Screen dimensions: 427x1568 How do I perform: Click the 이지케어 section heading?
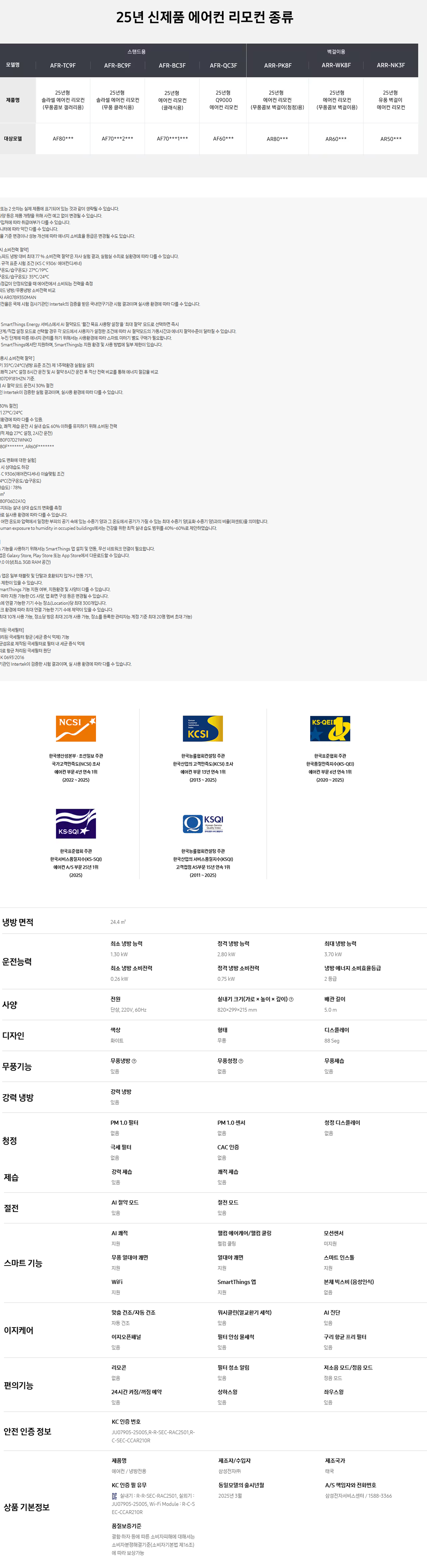(x=19, y=1331)
